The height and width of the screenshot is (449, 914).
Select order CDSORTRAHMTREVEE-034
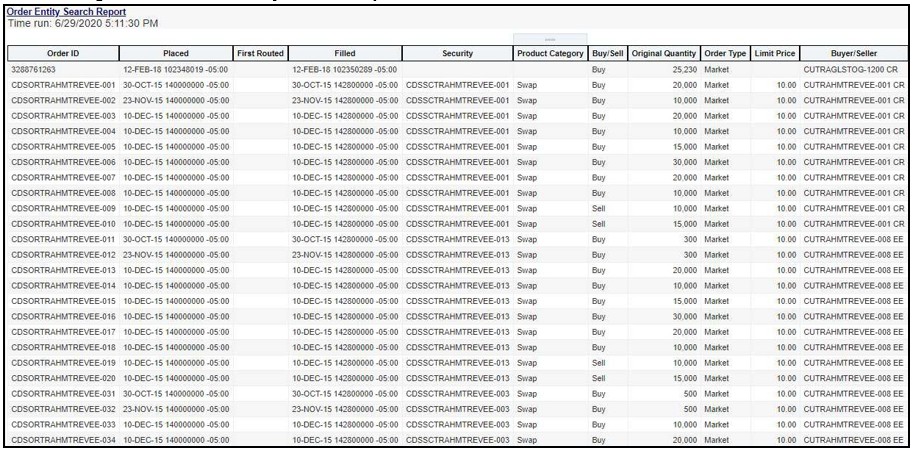click(x=64, y=440)
